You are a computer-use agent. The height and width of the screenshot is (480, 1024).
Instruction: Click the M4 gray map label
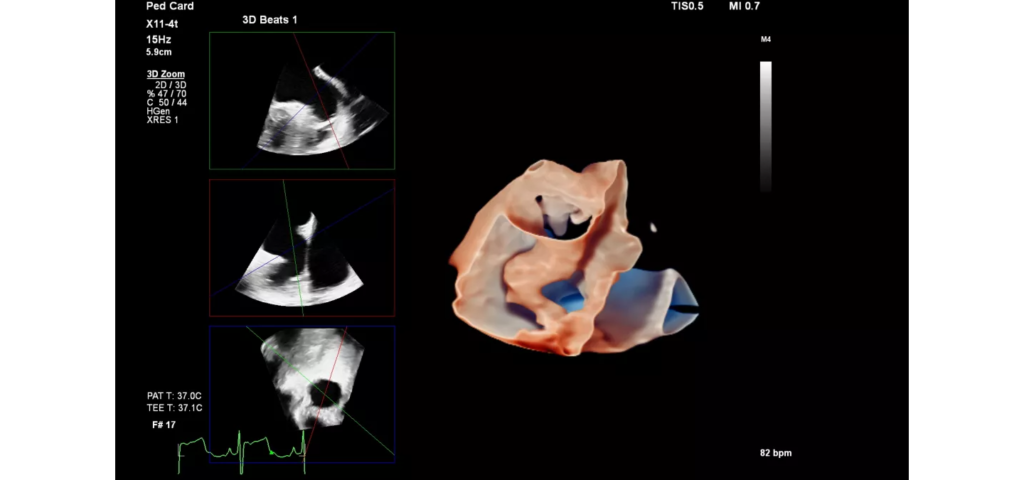765,41
